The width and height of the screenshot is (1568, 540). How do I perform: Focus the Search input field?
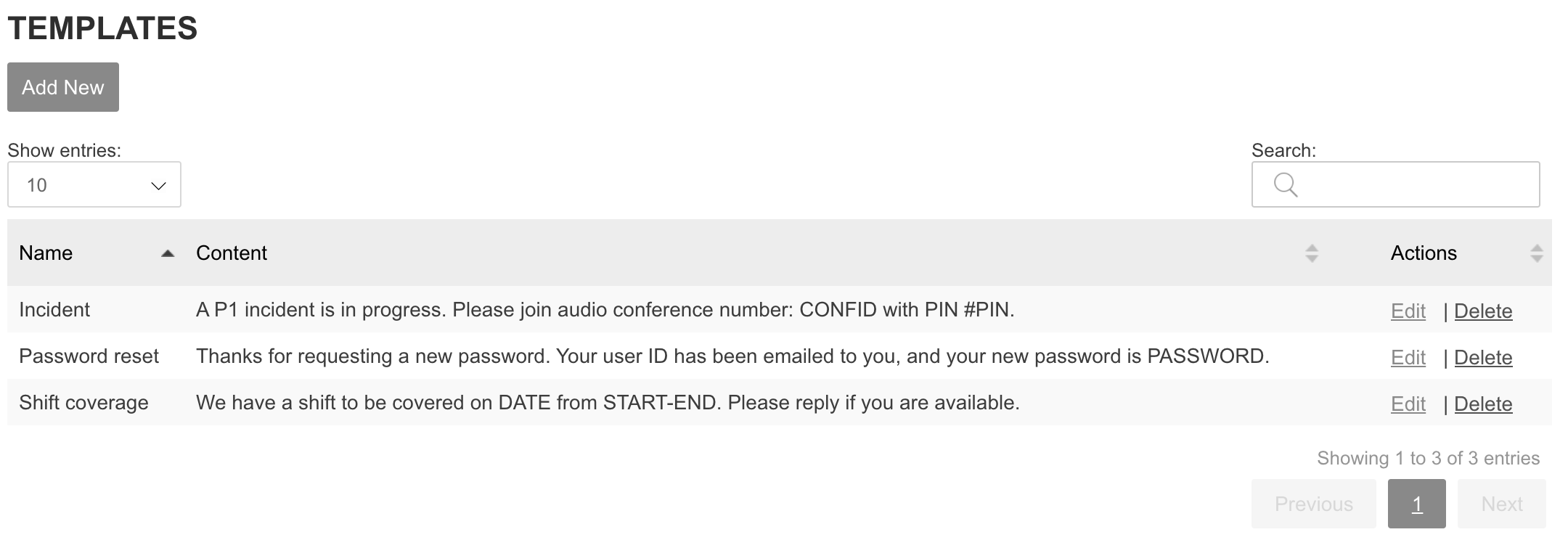tap(1408, 185)
